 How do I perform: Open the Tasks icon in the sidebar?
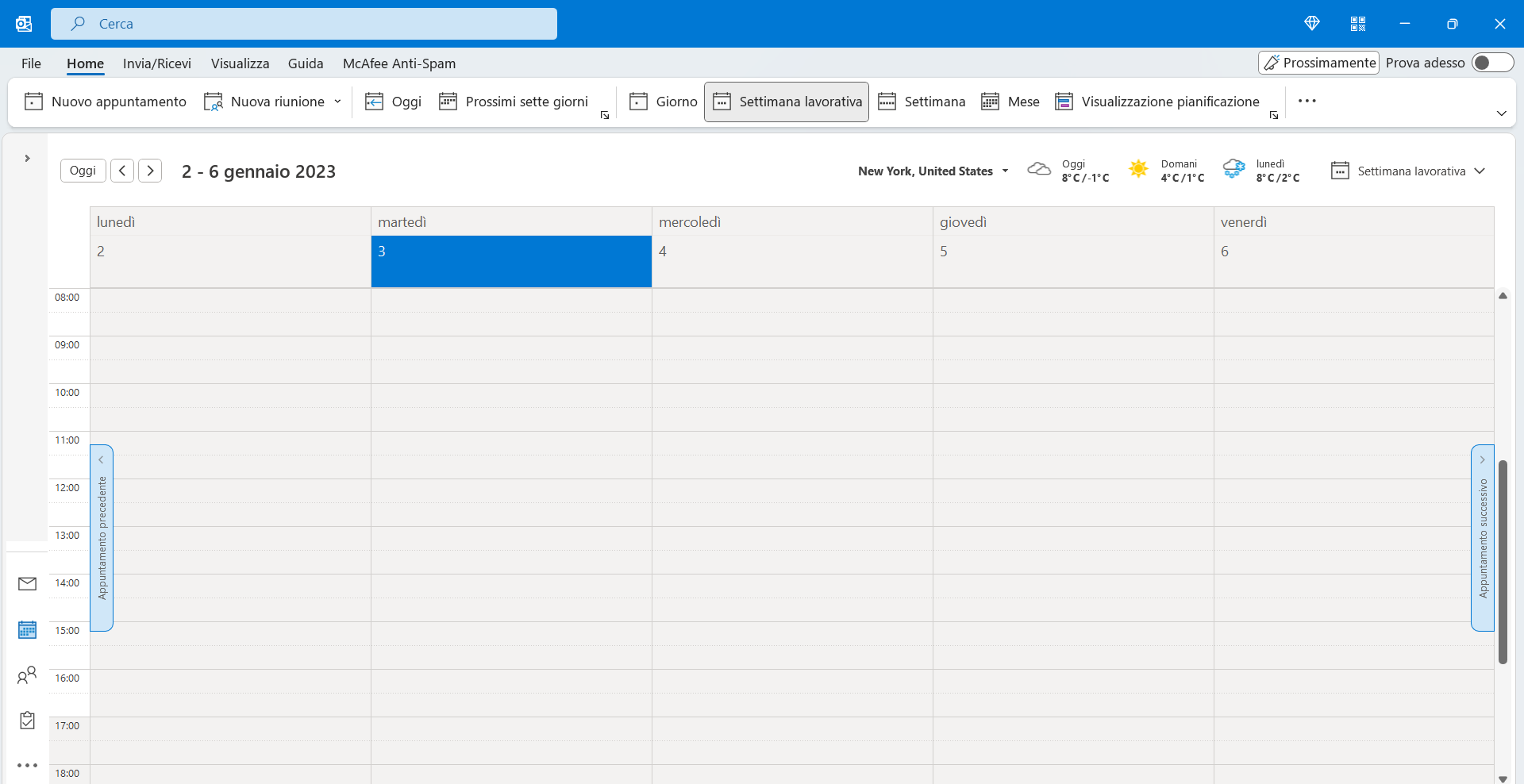pos(27,721)
